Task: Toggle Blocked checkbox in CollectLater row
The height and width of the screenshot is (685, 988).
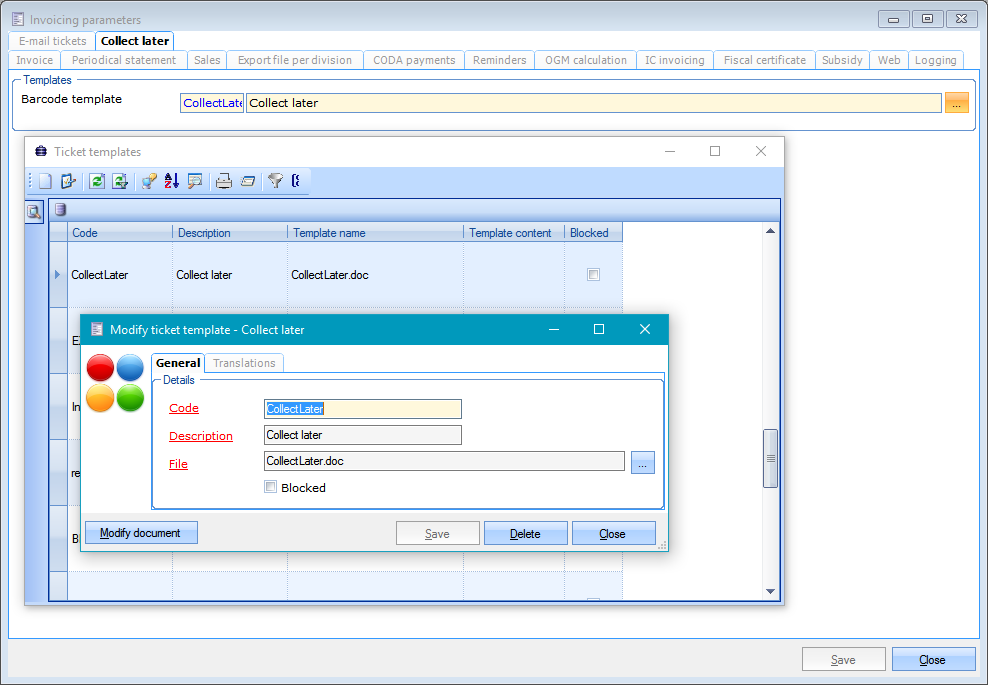Action: [593, 275]
